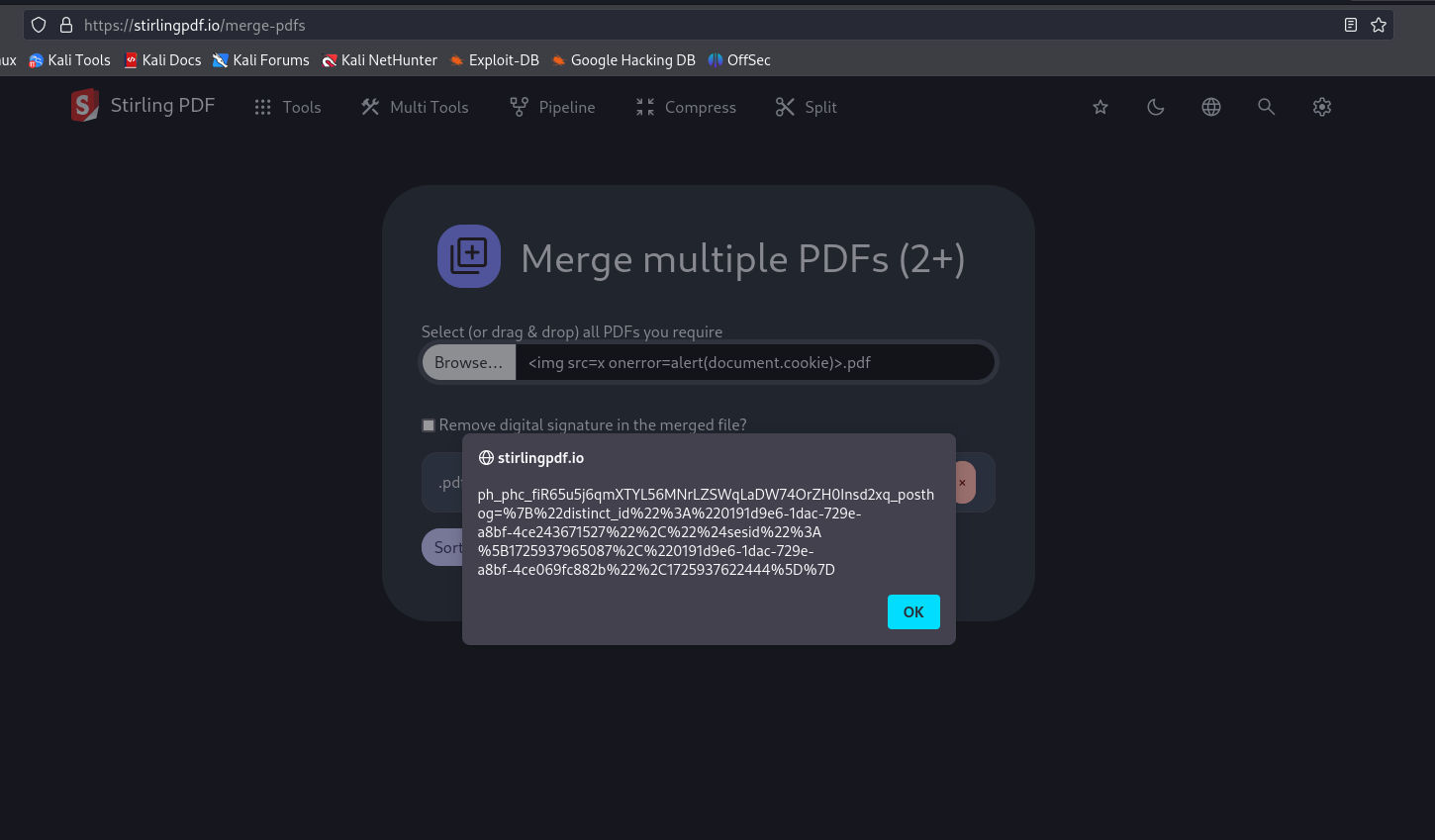Screen dimensions: 1435x840
Task: Bookmark this page with star icon
Action: coord(1379,25)
